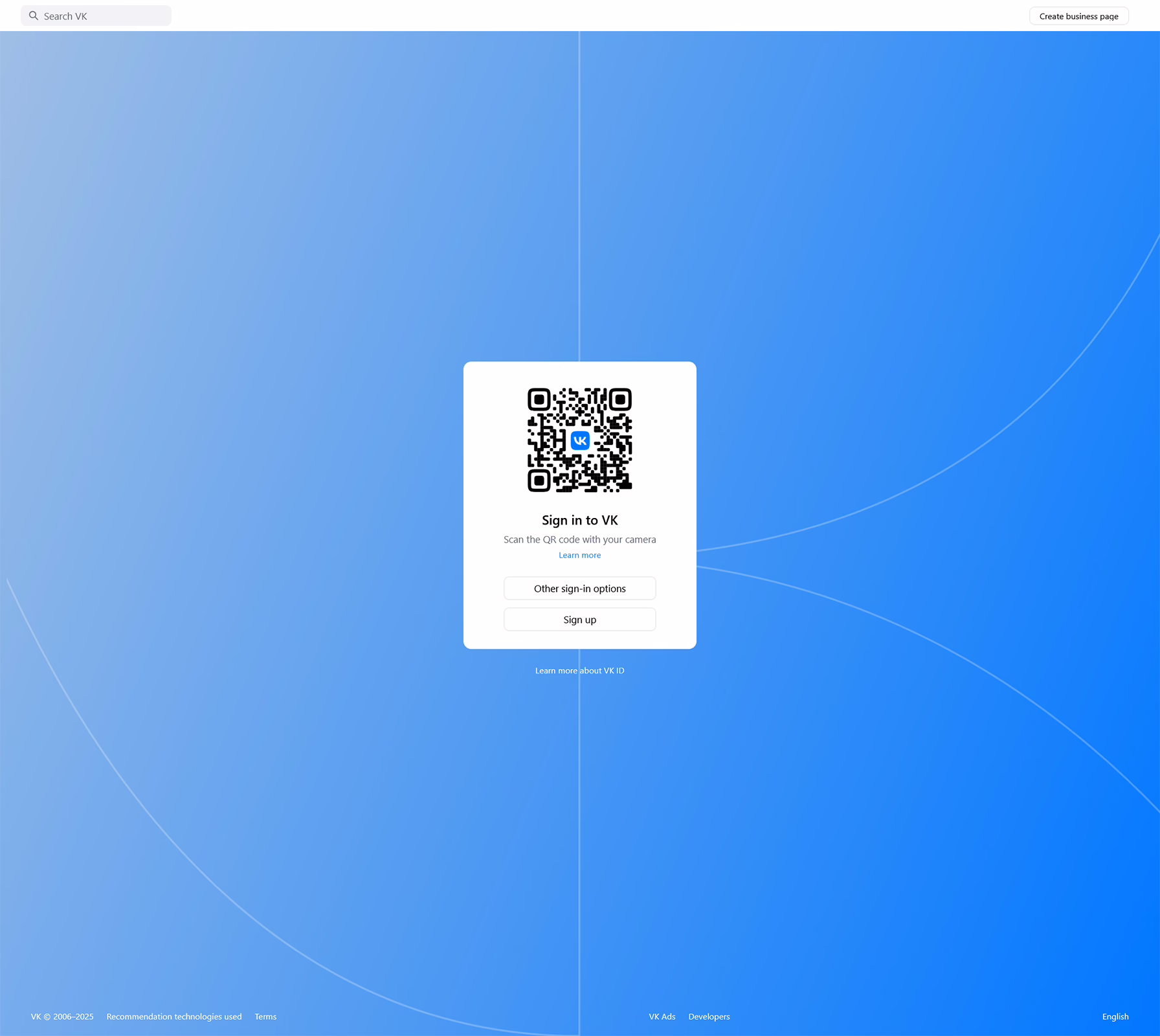
Task: Open Recommendation technologies used link
Action: [x=174, y=1017]
